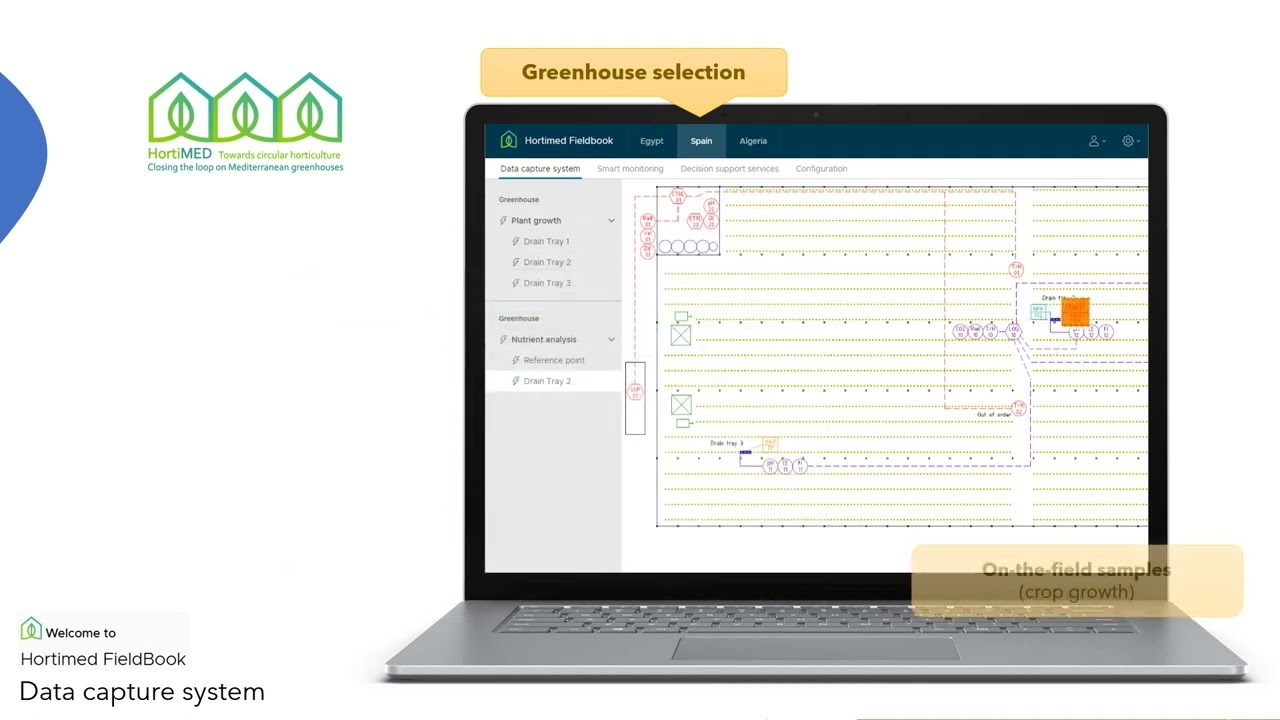The height and width of the screenshot is (720, 1280).
Task: Click the Nutrient analysis lightning bolt icon
Action: [x=503, y=340]
